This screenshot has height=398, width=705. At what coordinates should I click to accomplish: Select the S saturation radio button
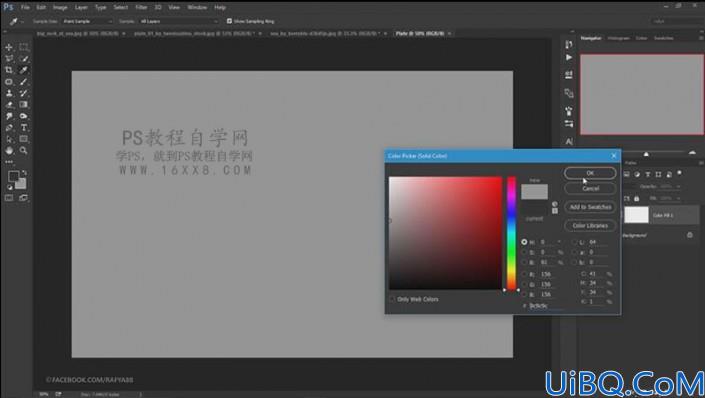[524, 252]
